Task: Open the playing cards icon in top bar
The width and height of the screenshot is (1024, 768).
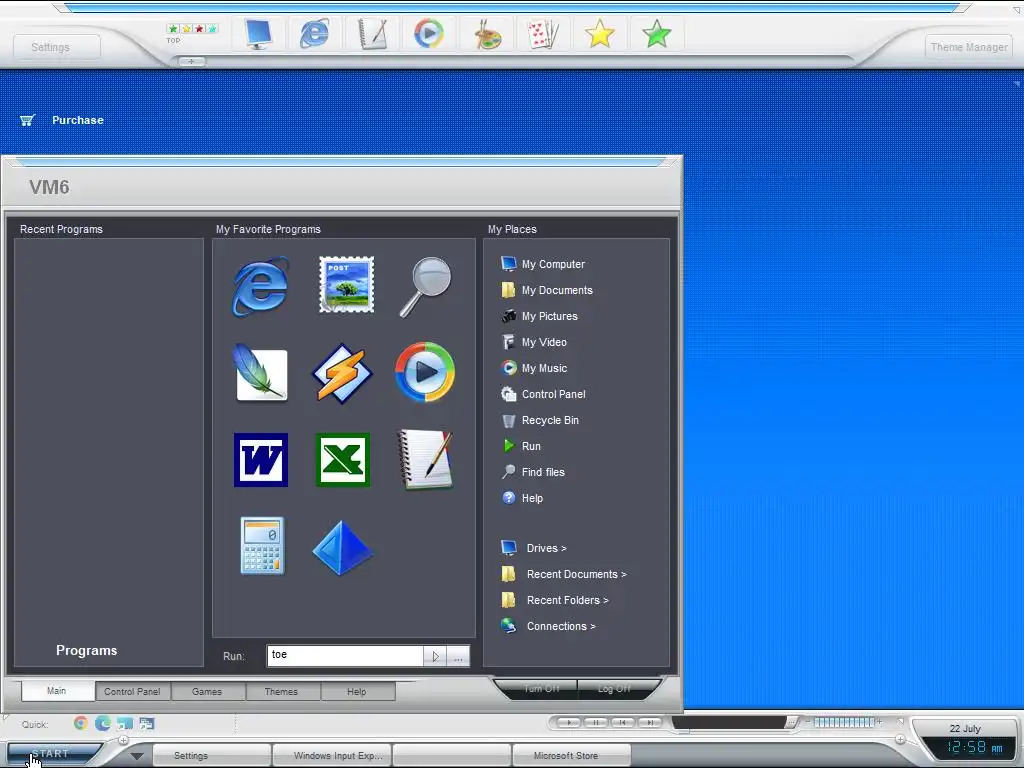Action: click(543, 33)
